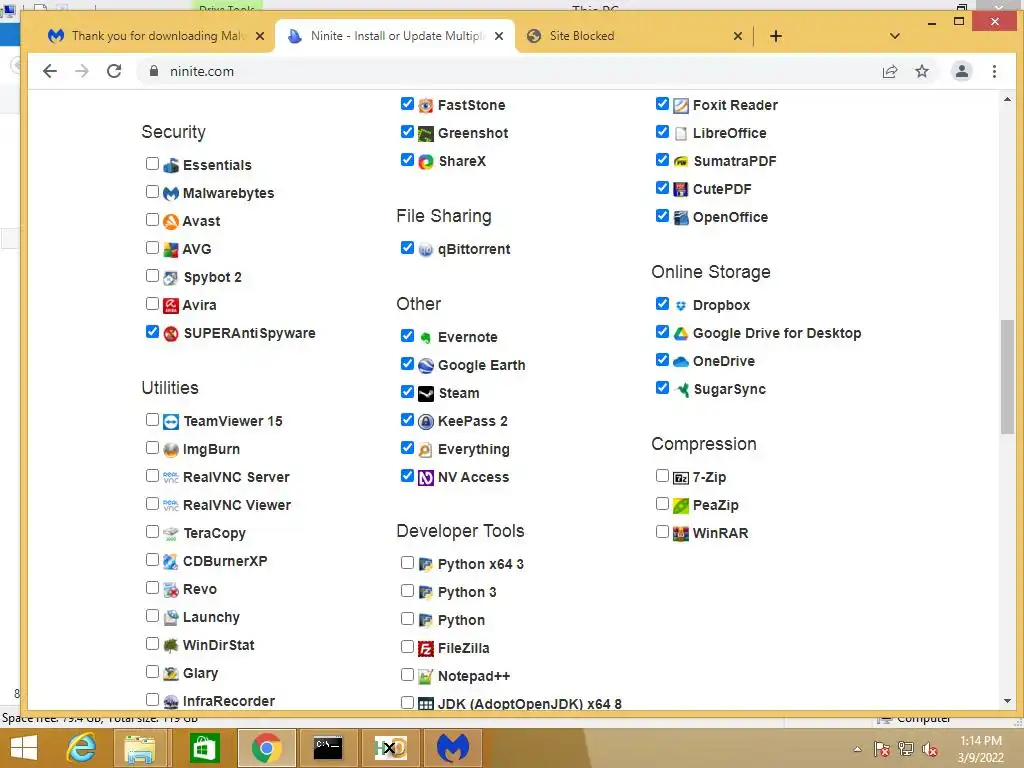Image resolution: width=1024 pixels, height=768 pixels.
Task: Show hidden system tray icons arrow
Action: pos(857,749)
